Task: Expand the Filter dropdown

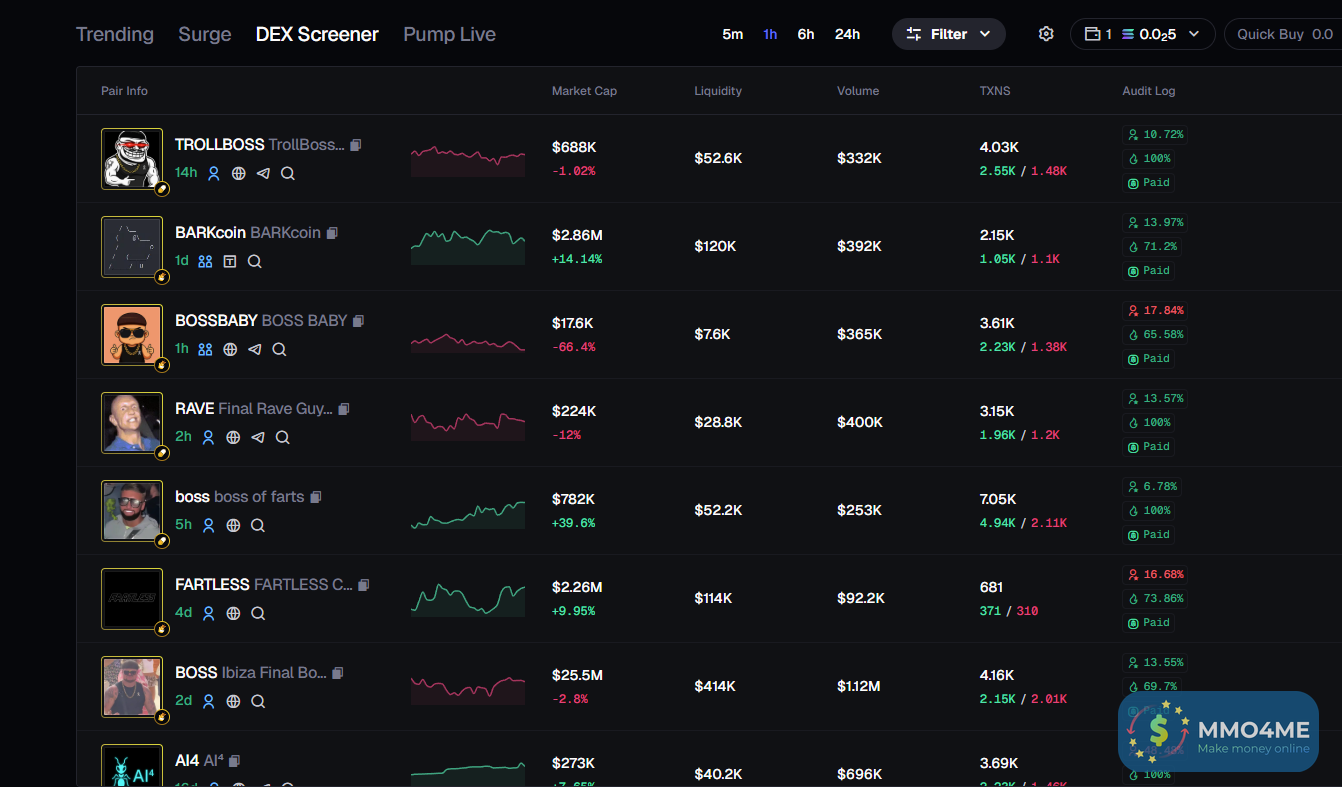Action: [x=948, y=34]
